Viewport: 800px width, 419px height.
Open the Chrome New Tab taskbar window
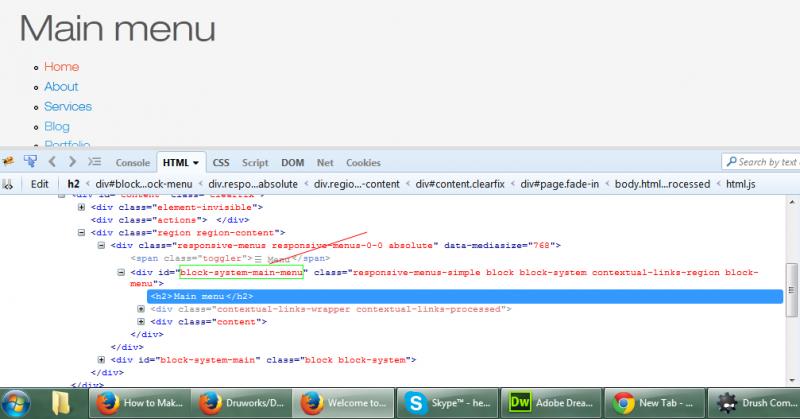(655, 403)
